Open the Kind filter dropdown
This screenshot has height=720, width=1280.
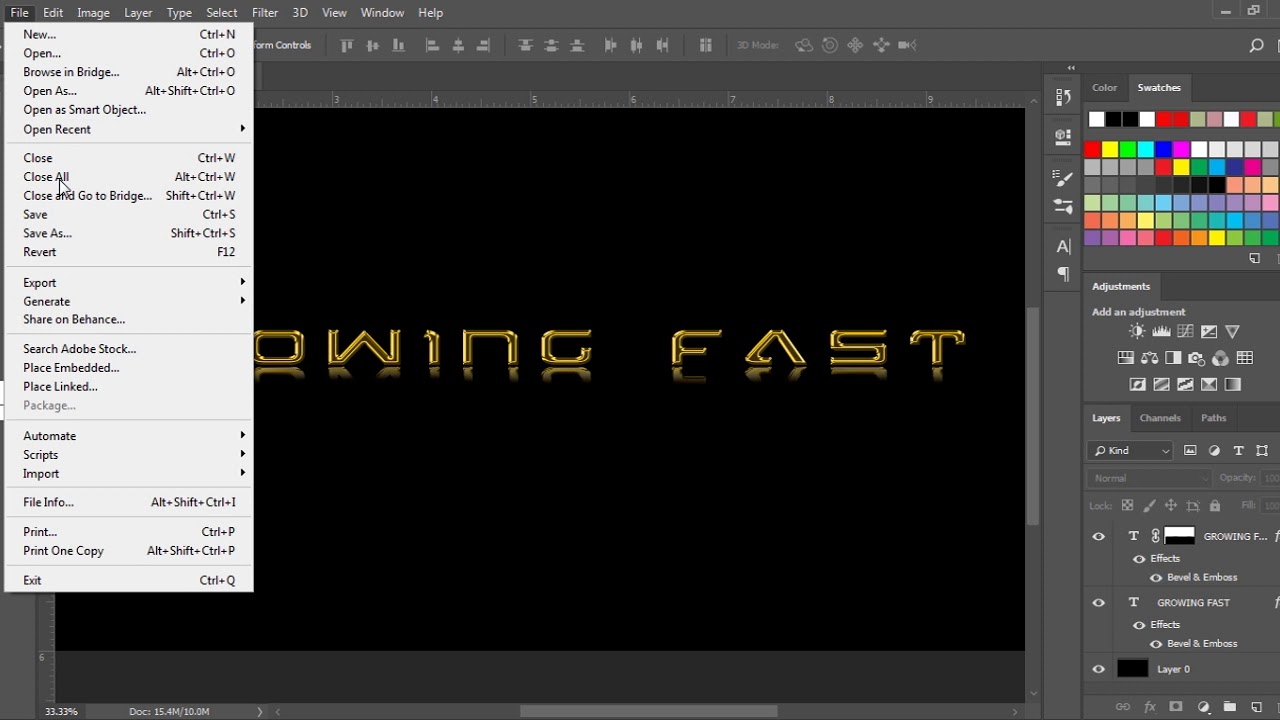pyautogui.click(x=1130, y=451)
